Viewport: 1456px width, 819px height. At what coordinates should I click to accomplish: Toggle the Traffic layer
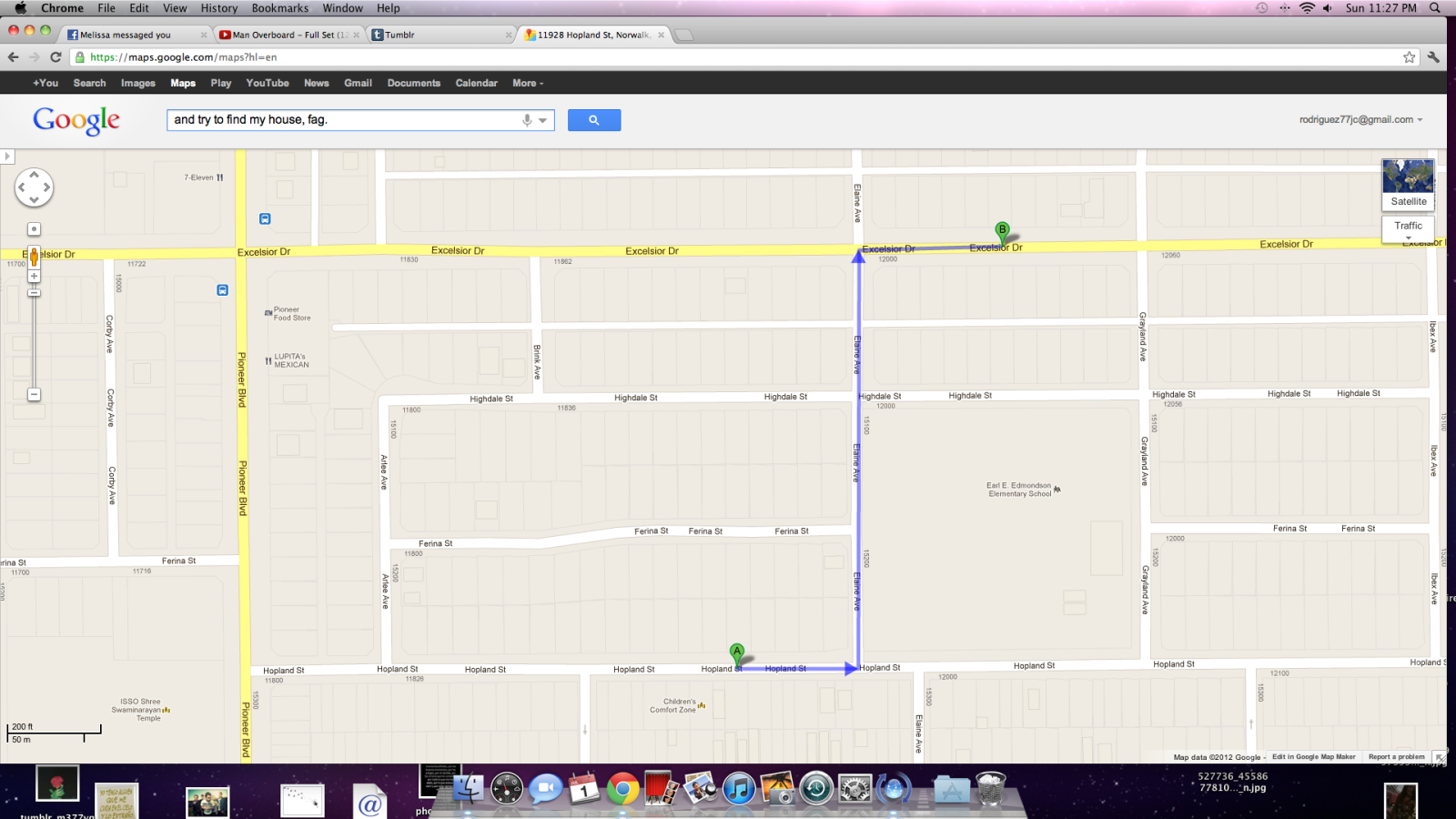[x=1408, y=226]
